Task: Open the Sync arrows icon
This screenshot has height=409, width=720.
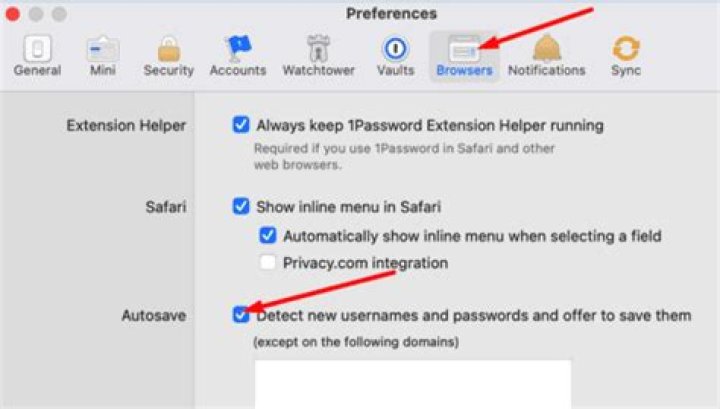Action: 626,48
